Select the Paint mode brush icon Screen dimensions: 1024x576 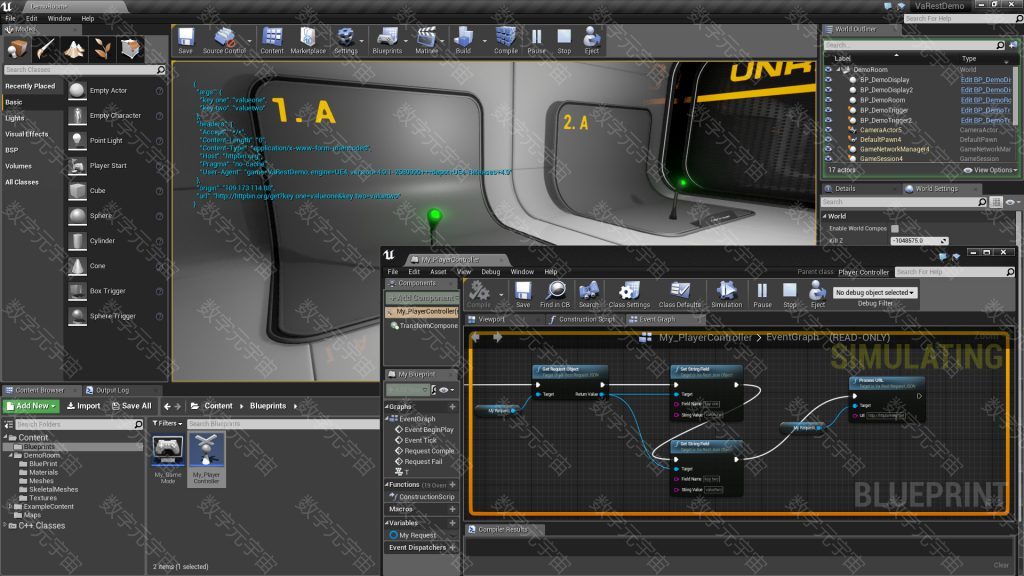tap(45, 49)
